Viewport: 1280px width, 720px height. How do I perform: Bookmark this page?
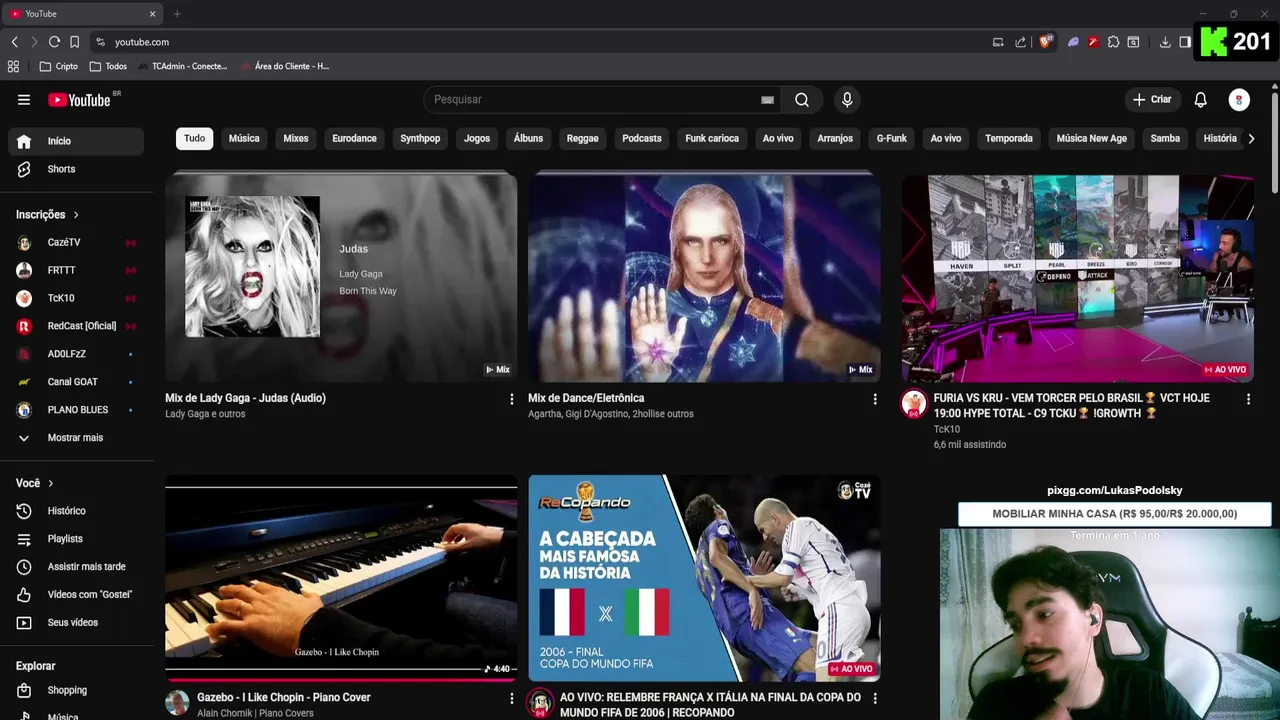[74, 42]
